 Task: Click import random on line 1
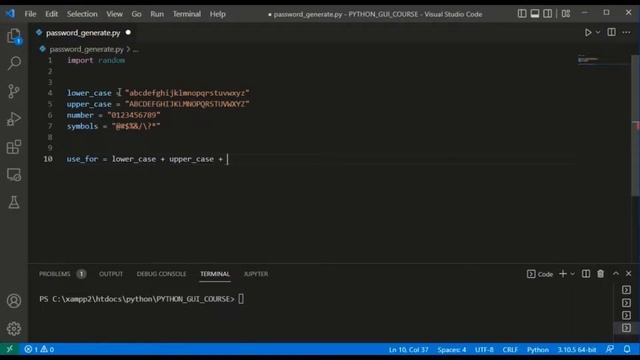tap(96, 60)
